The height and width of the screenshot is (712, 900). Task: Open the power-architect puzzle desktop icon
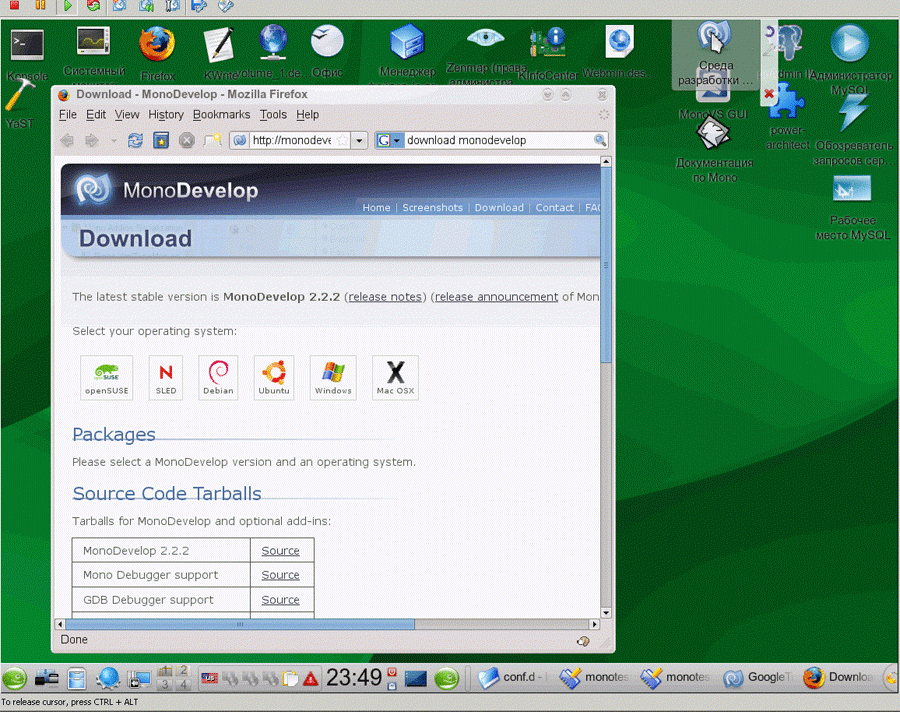tap(787, 102)
